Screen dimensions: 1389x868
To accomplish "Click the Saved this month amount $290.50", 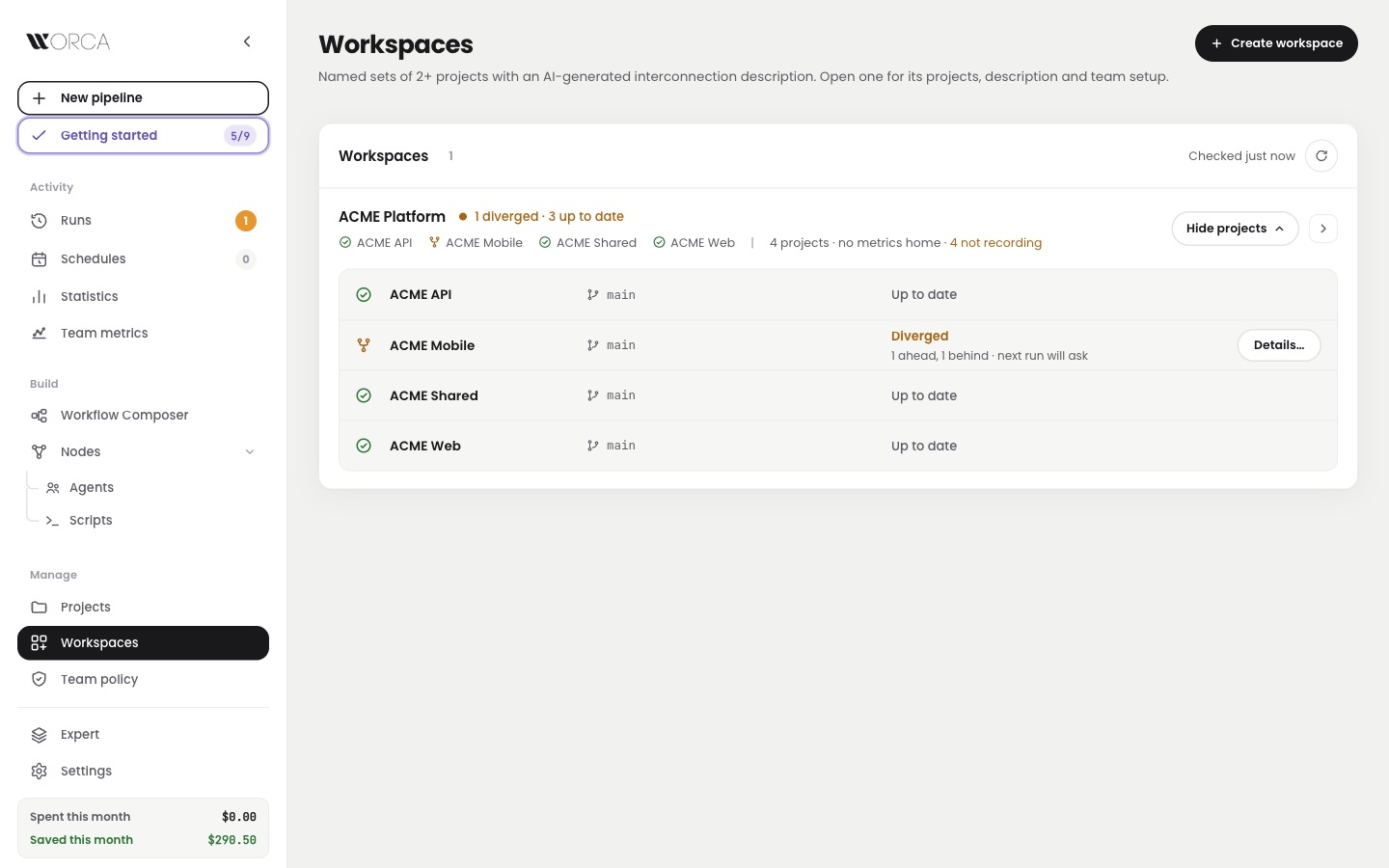I will point(232,840).
